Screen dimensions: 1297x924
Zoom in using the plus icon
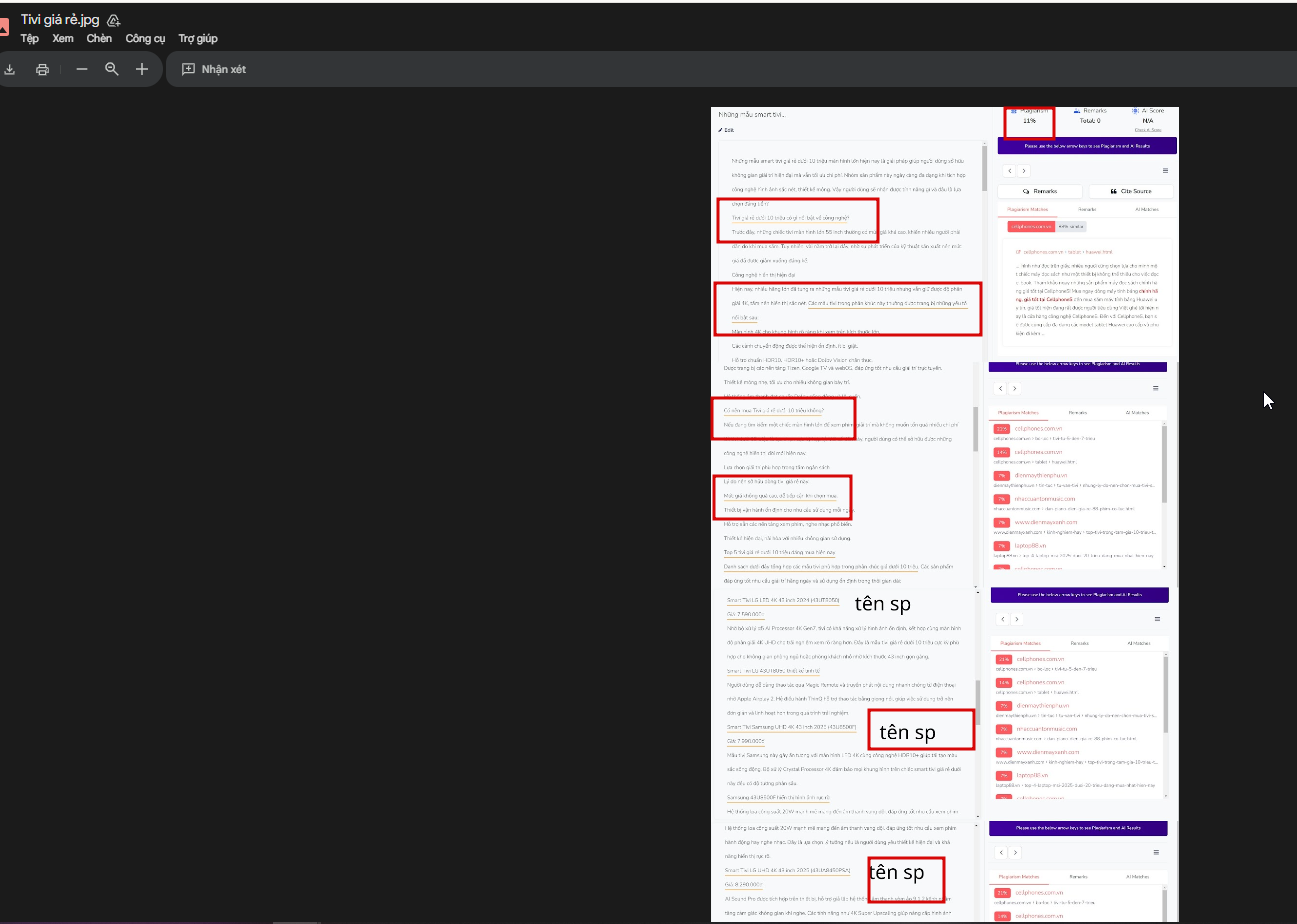pos(142,69)
